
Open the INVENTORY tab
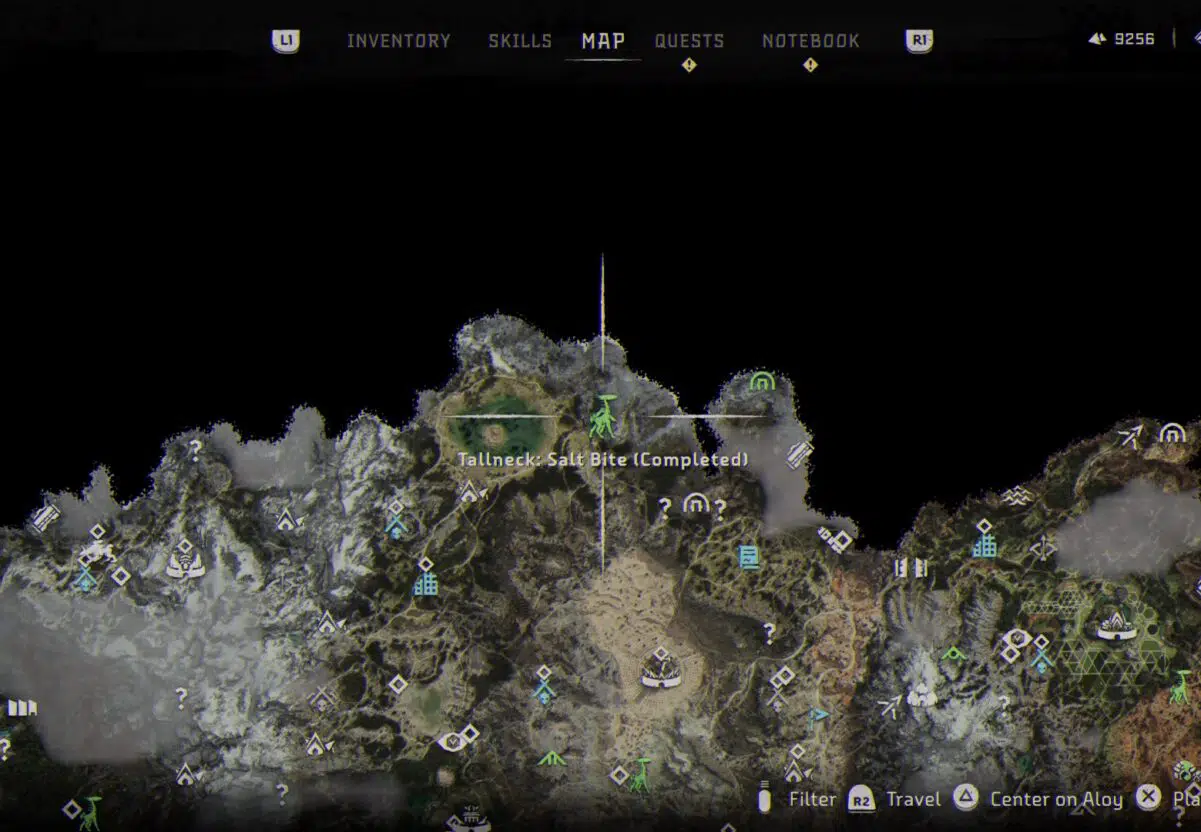pos(398,41)
